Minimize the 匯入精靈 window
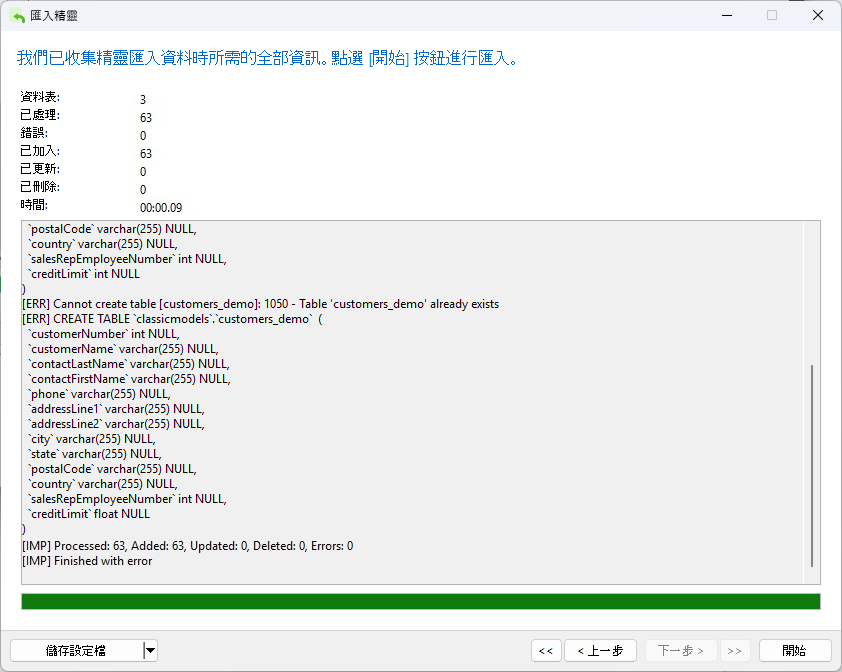842x672 pixels. click(727, 16)
